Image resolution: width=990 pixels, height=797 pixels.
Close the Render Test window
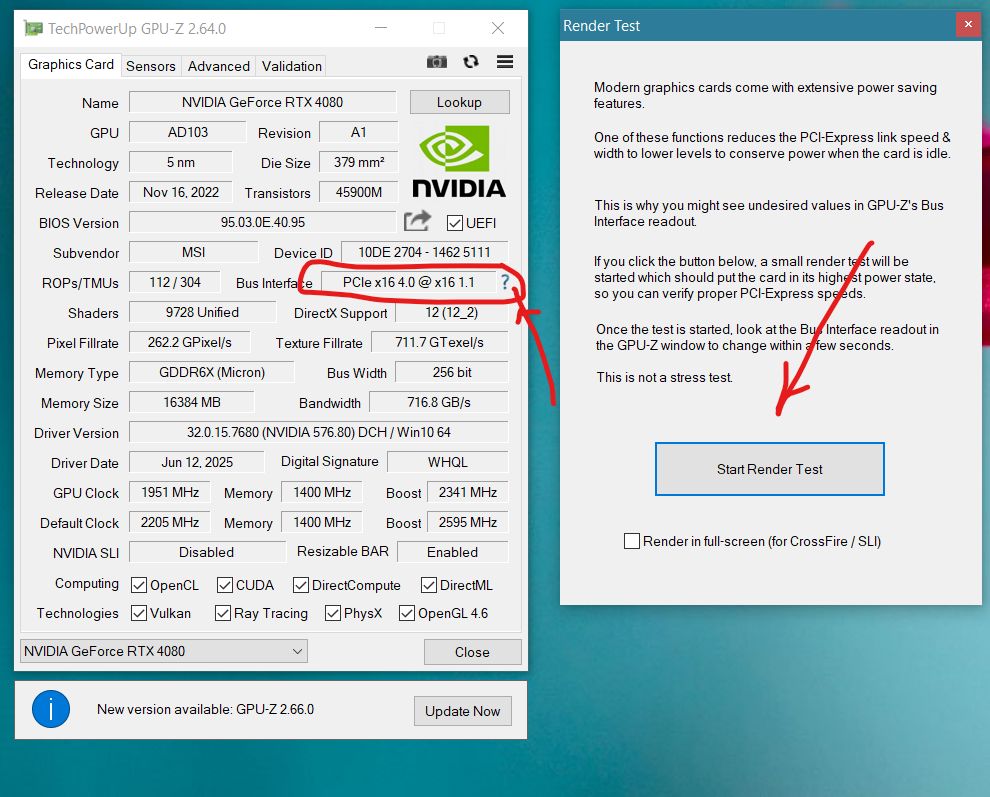pos(969,25)
